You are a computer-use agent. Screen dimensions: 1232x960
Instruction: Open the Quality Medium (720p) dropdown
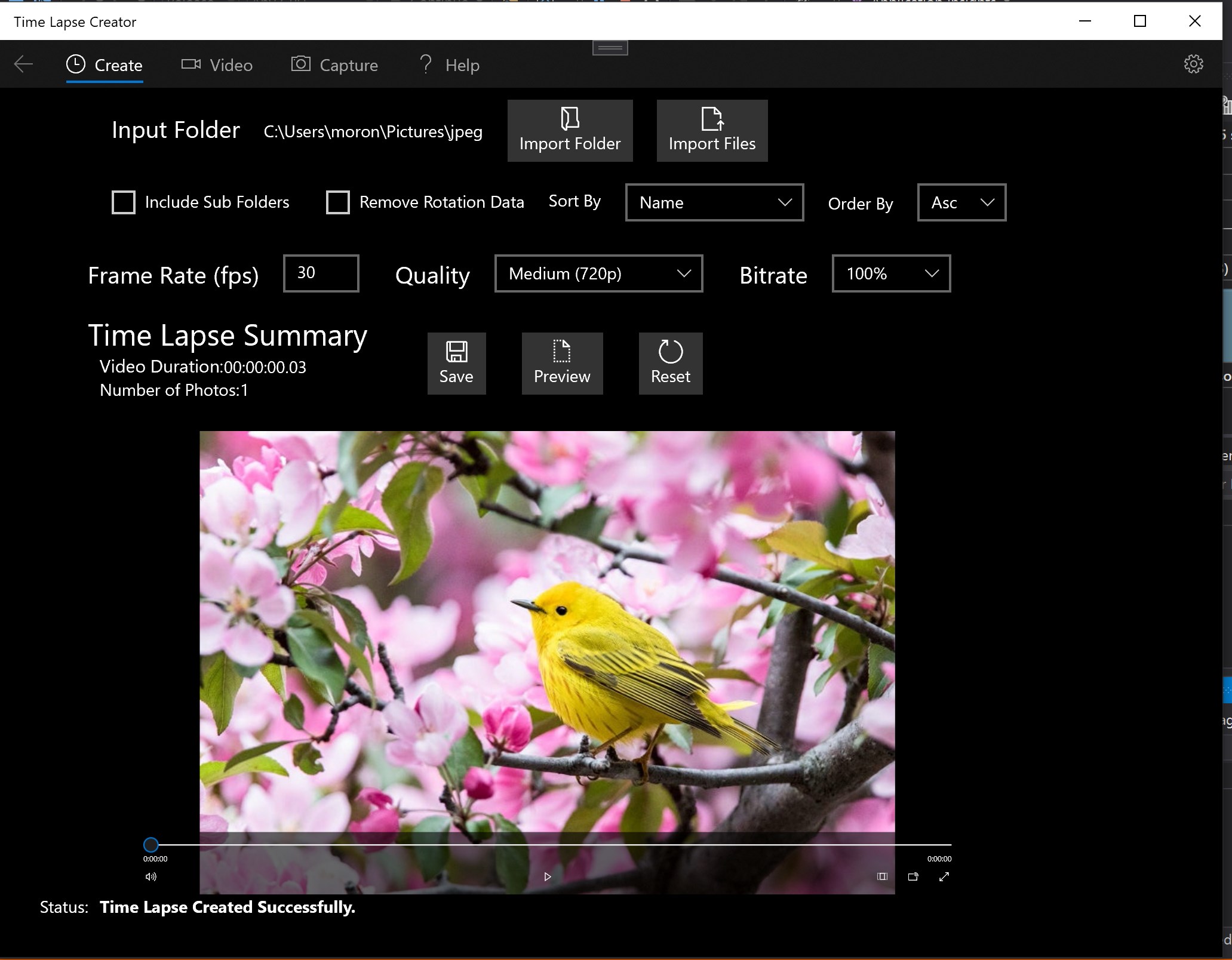coord(598,273)
